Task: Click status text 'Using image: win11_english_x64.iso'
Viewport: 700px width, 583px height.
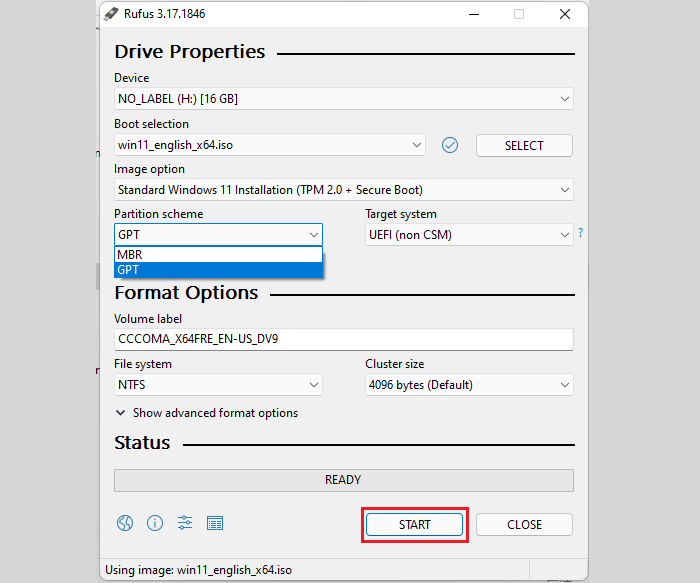Action: (x=198, y=570)
